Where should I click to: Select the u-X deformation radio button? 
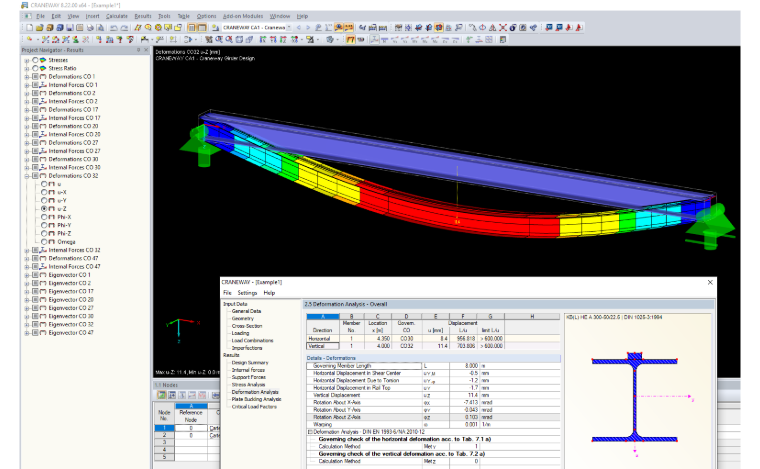[x=44, y=192]
